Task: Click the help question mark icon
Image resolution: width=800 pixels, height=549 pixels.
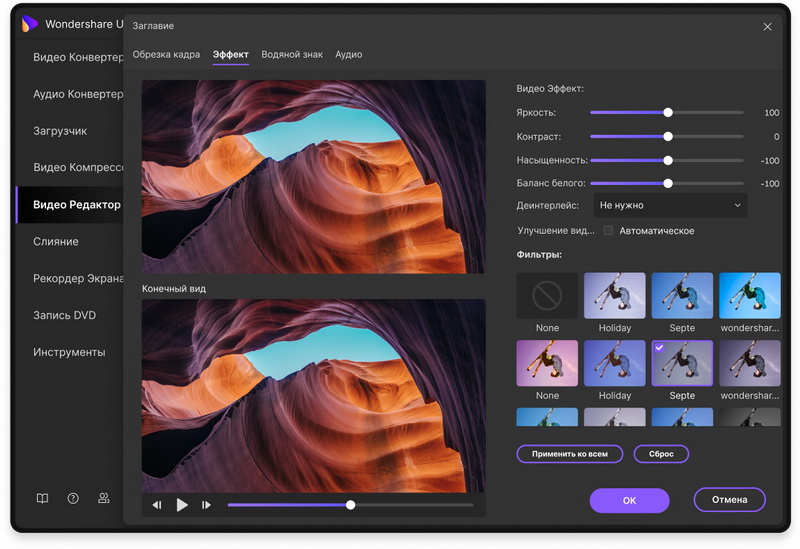Action: coord(73,498)
